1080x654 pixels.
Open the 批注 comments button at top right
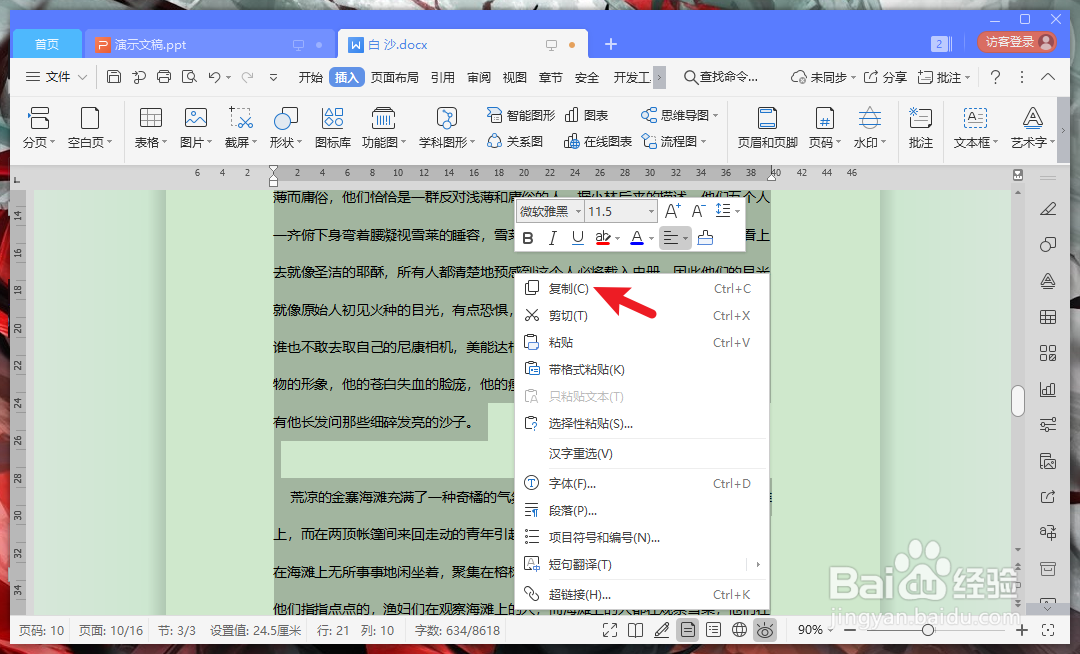(944, 77)
